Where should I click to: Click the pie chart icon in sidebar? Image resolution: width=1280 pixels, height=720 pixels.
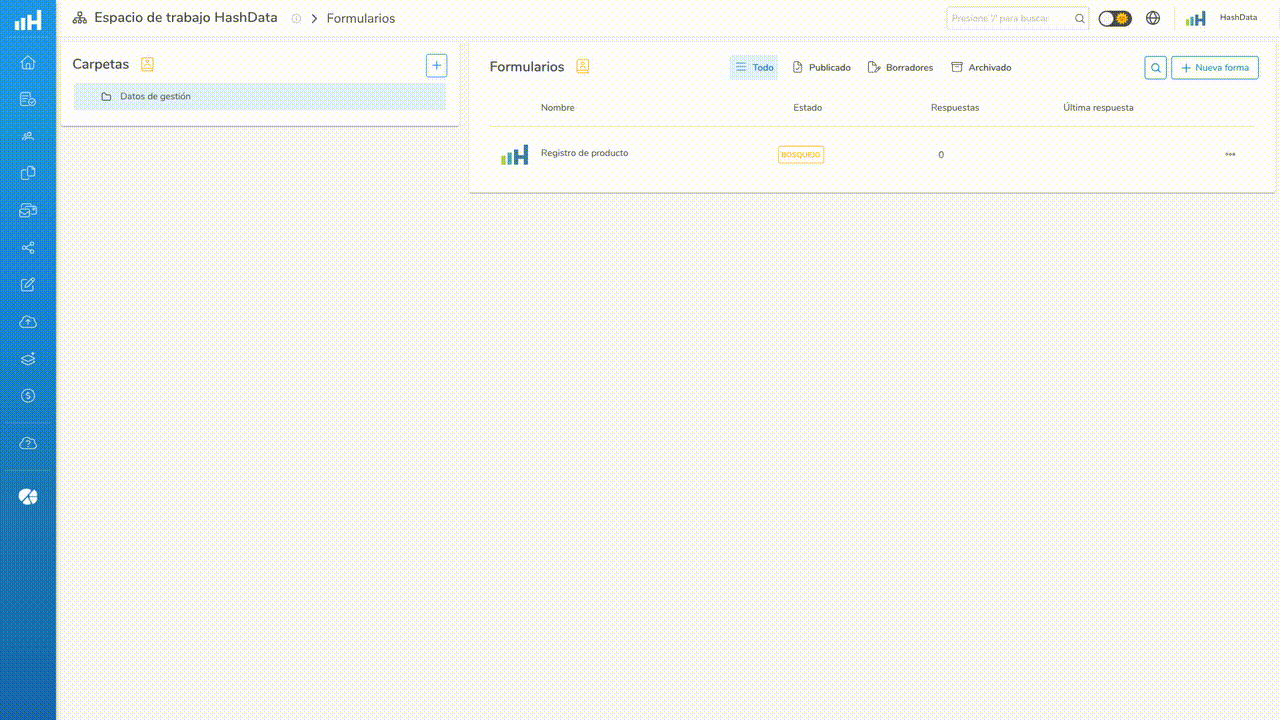tap(28, 497)
